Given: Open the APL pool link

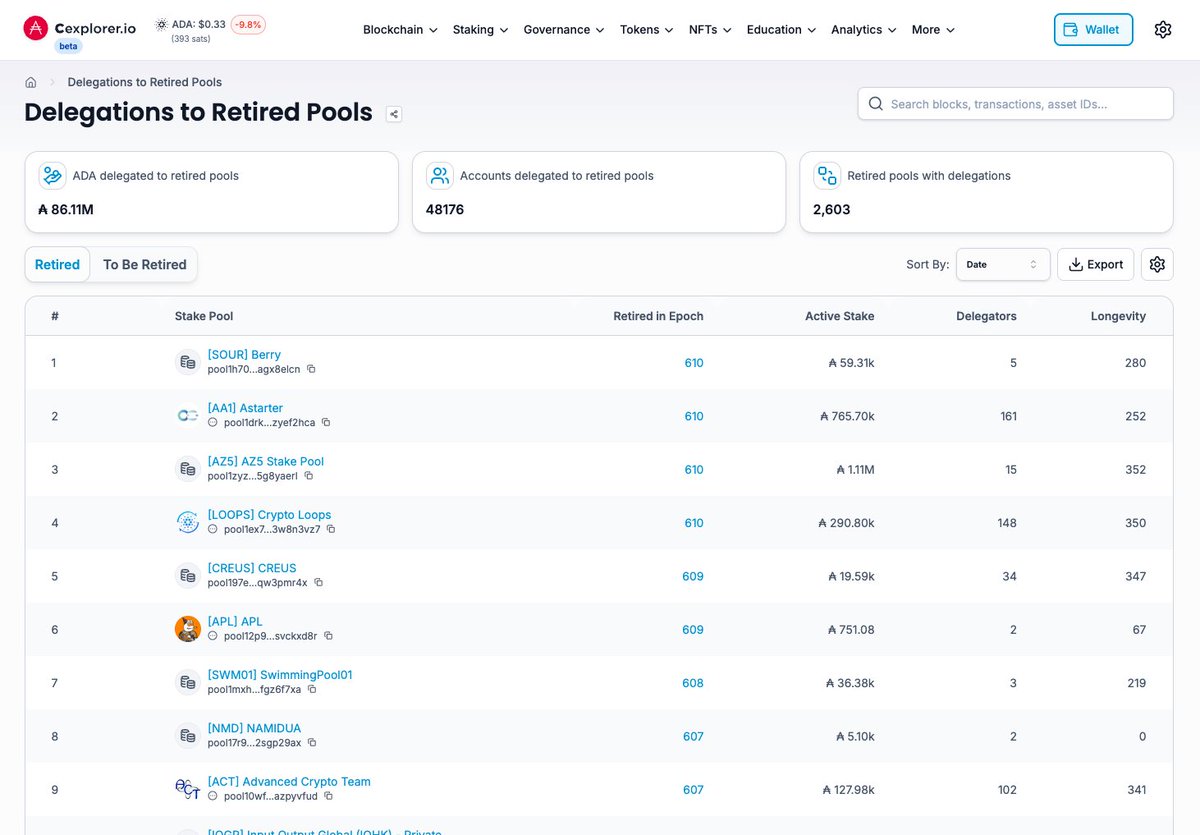Looking at the screenshot, I should click(235, 622).
